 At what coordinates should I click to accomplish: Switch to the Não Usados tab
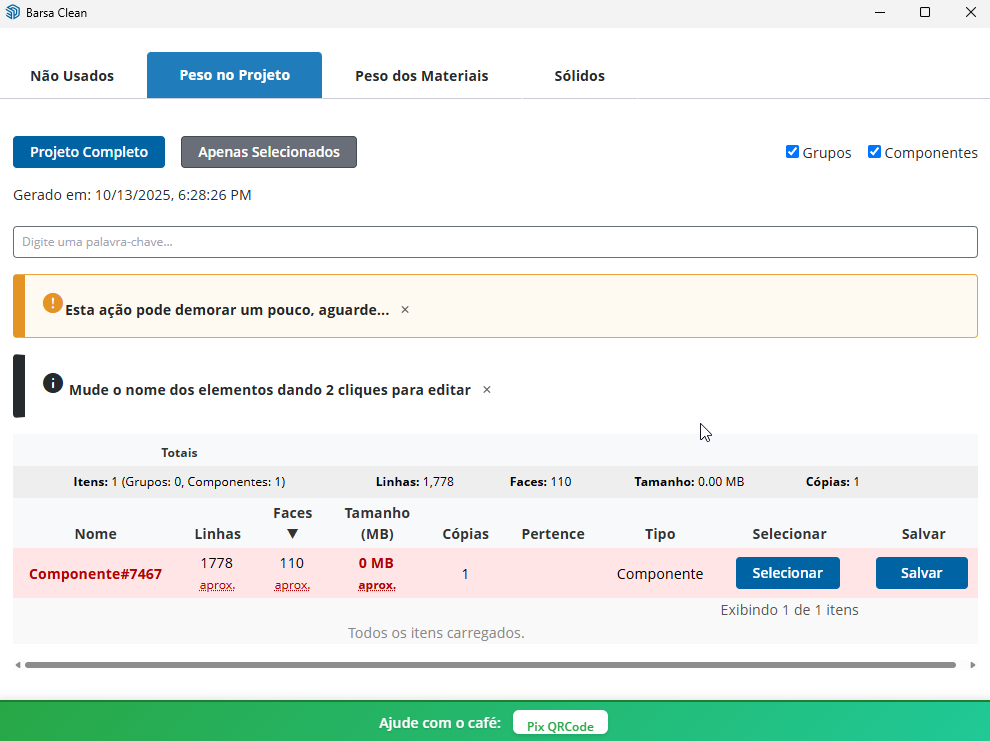[72, 76]
